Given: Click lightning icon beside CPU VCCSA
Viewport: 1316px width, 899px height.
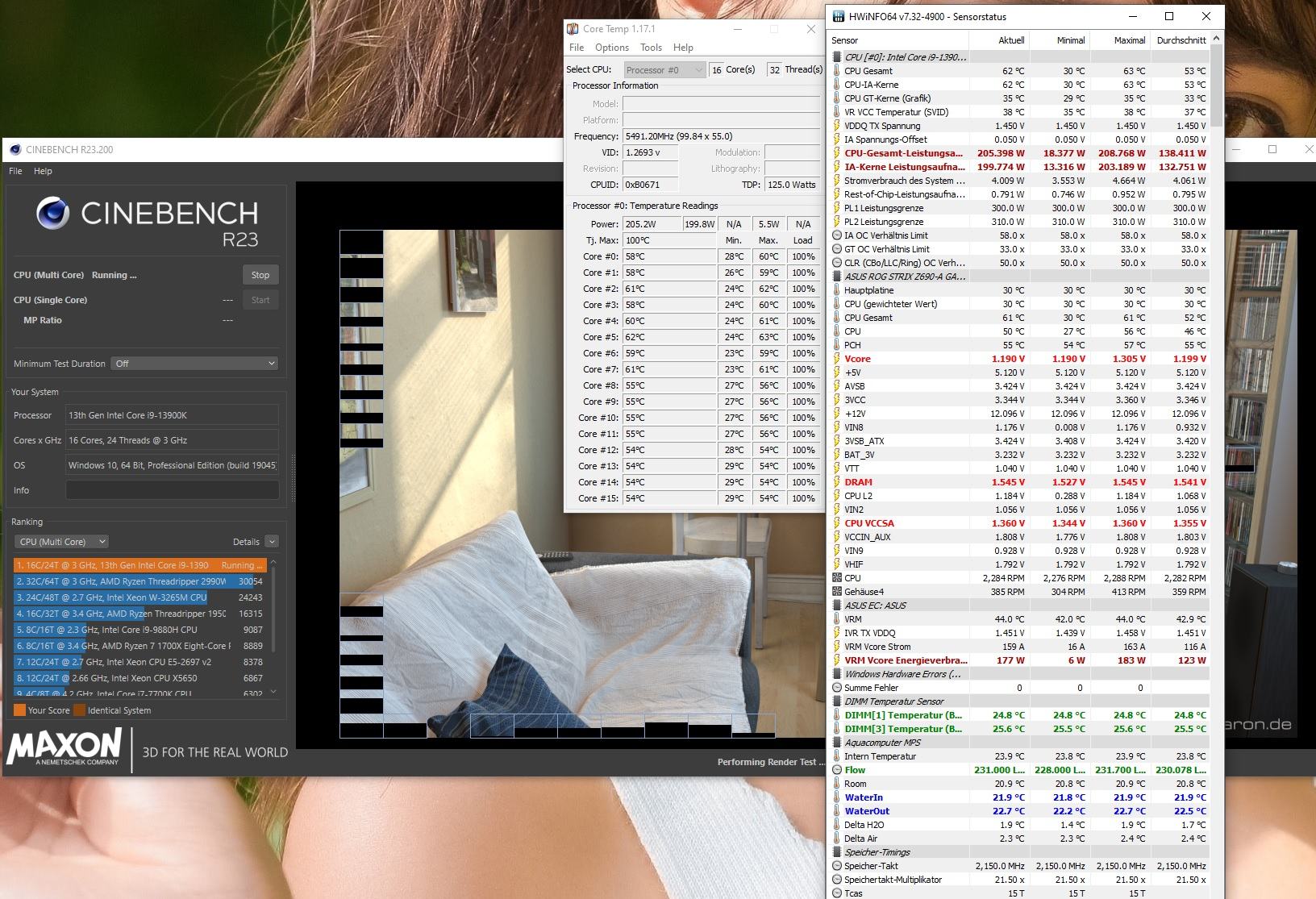Looking at the screenshot, I should click(836, 523).
